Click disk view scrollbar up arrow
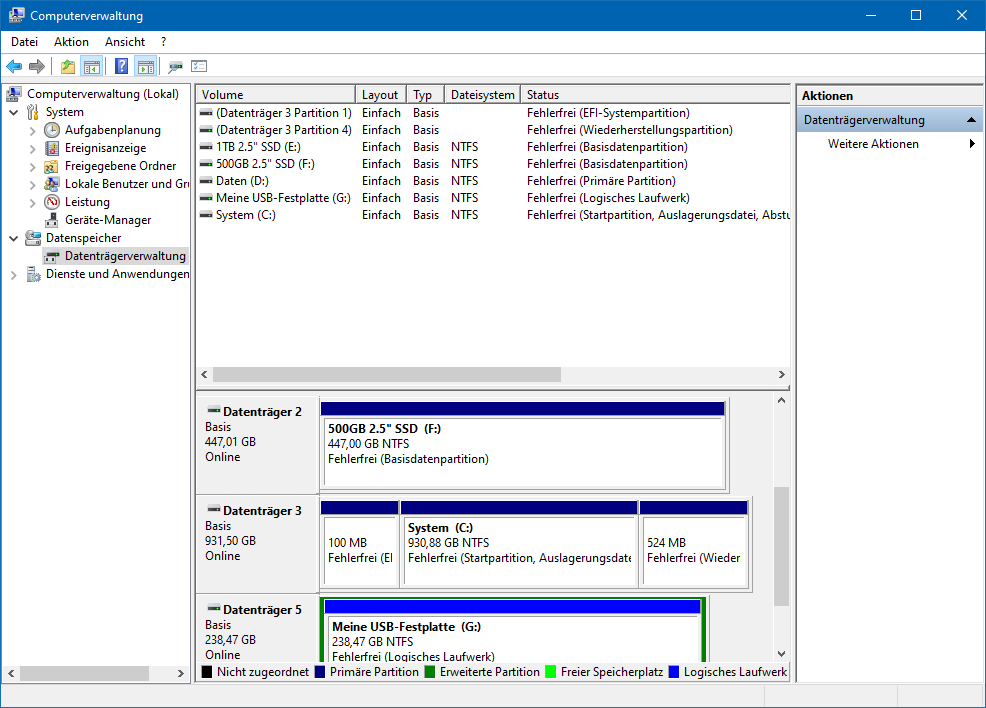986x708 pixels. [781, 401]
